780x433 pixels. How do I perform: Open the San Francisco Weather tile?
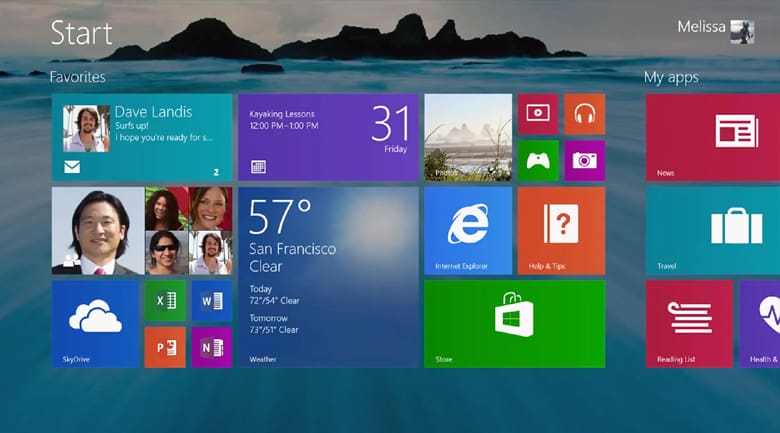coord(328,276)
